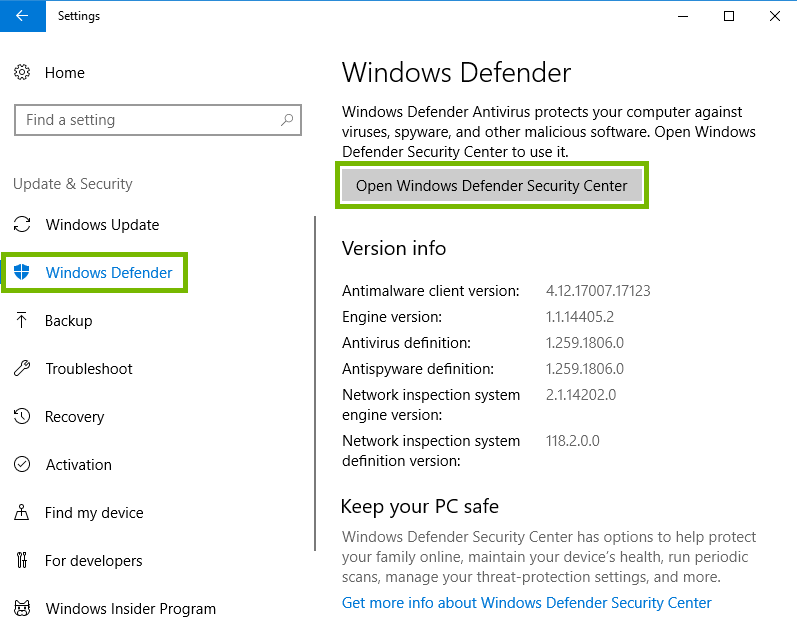Click the search magnifier icon

pyautogui.click(x=287, y=120)
